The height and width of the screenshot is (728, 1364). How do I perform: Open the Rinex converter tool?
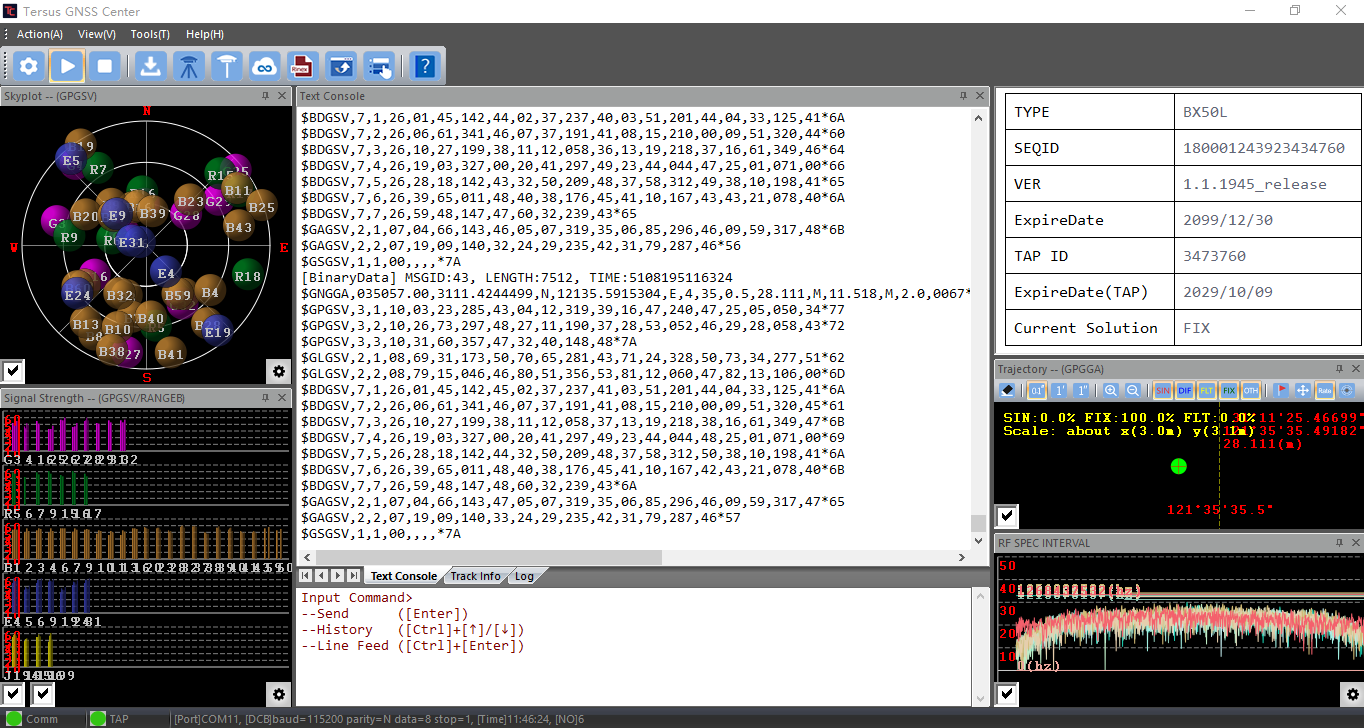pos(303,67)
